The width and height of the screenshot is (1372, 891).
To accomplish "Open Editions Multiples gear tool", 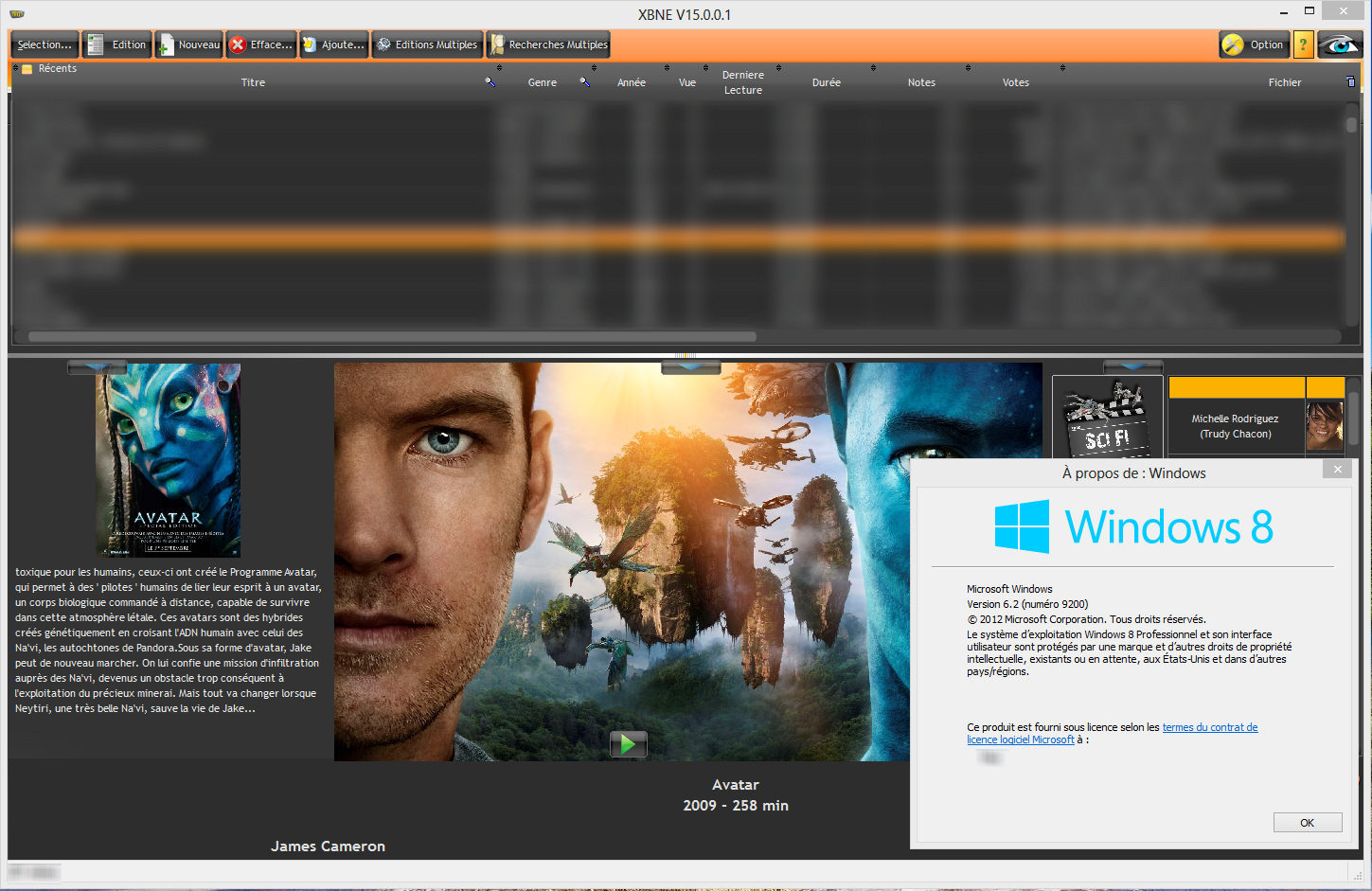I will pos(428,45).
